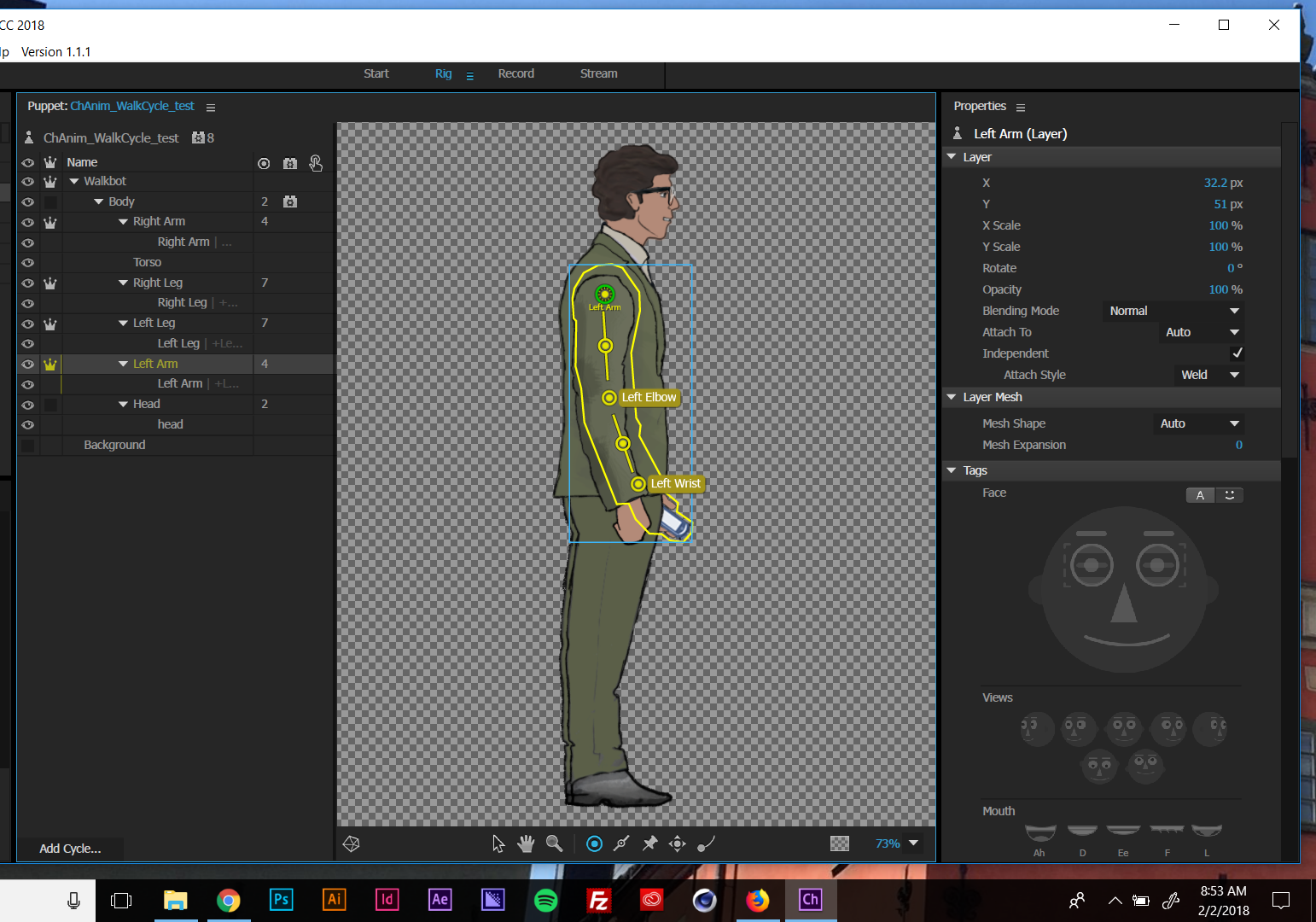
Task: Collapse the Body group
Action: (x=99, y=201)
